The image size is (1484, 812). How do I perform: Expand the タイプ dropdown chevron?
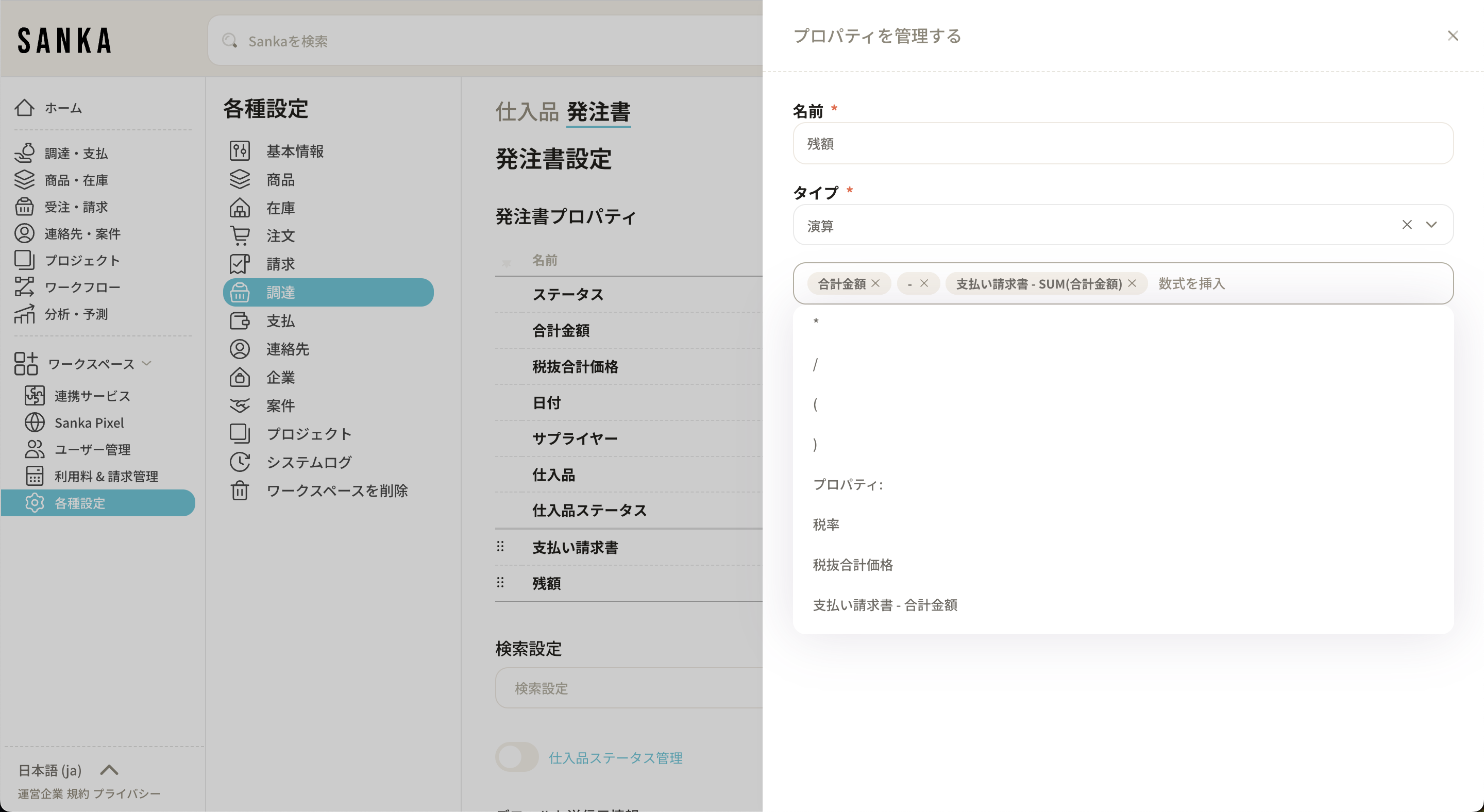click(1431, 225)
